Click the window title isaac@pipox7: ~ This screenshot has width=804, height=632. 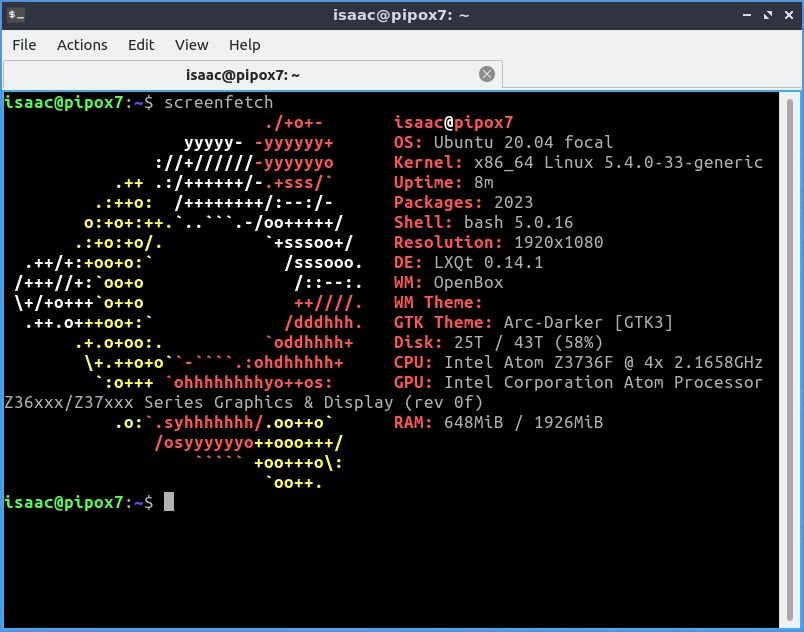(401, 15)
